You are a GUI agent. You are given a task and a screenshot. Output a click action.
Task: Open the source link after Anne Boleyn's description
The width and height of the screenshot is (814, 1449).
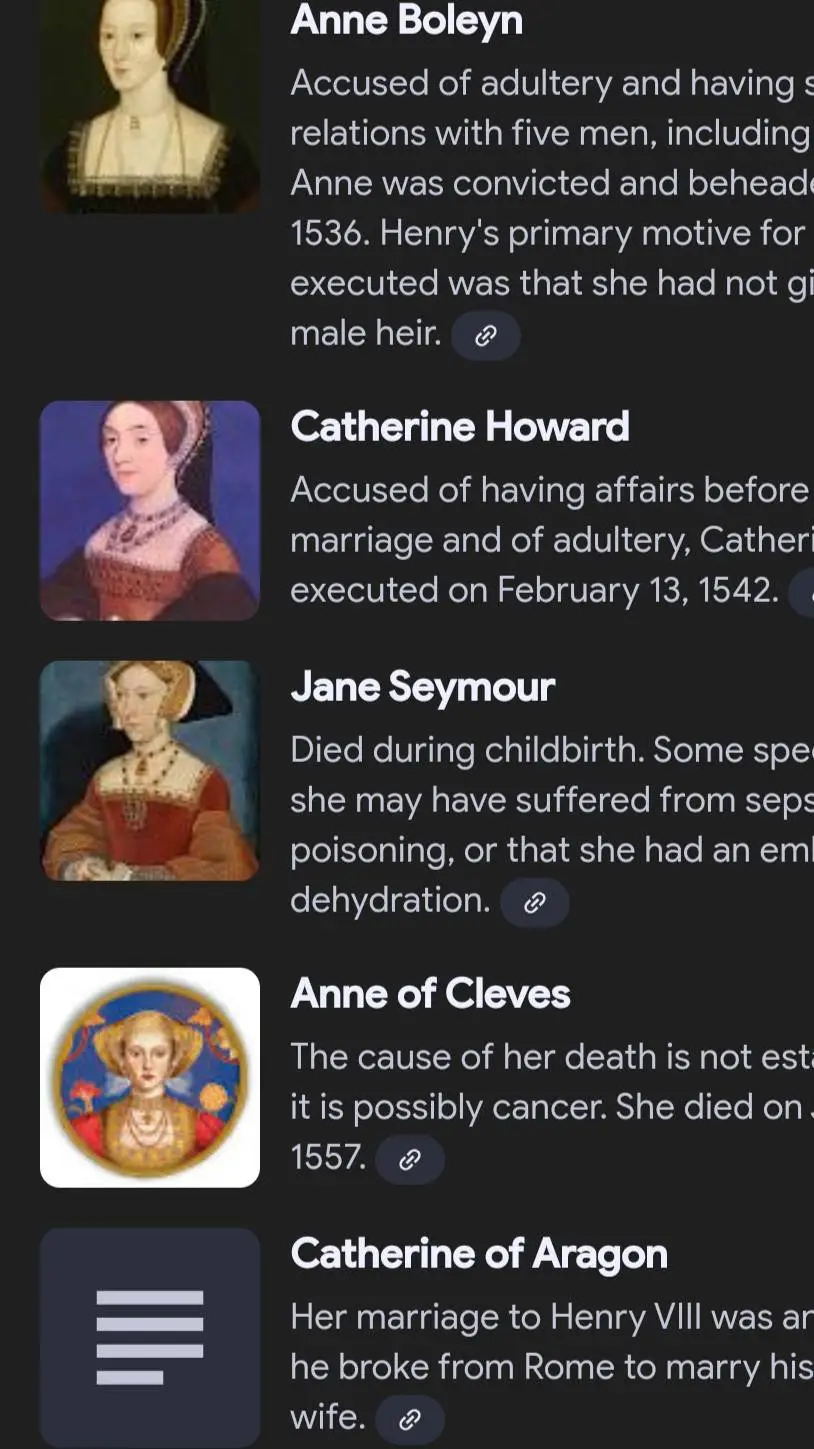pos(485,336)
